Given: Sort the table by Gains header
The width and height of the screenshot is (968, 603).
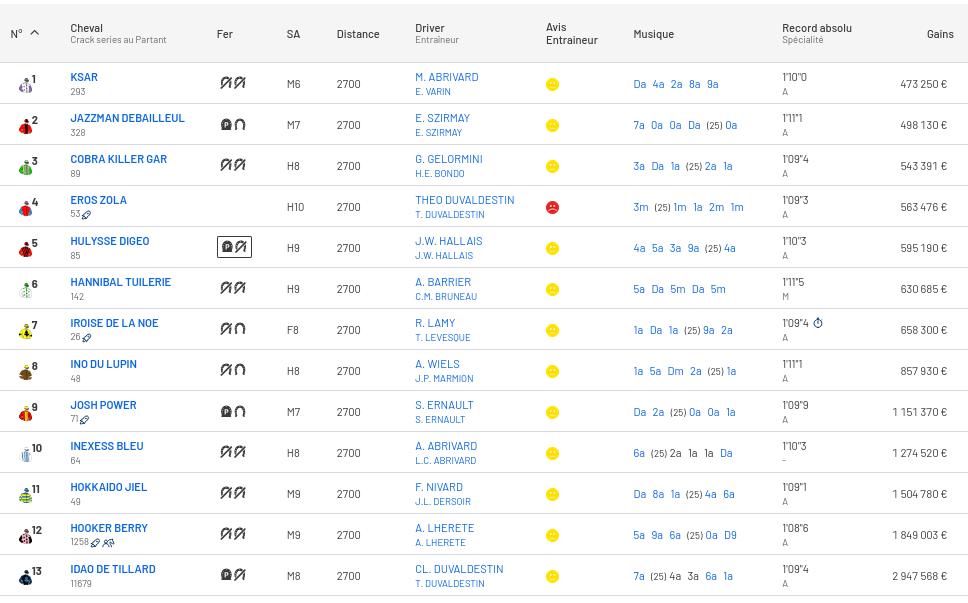Looking at the screenshot, I should click(x=939, y=34).
